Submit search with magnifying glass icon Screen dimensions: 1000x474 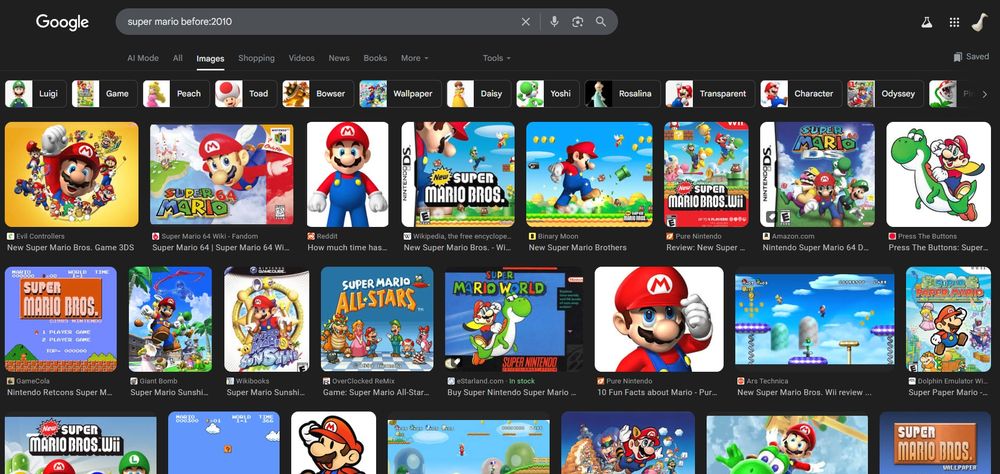[x=601, y=22]
